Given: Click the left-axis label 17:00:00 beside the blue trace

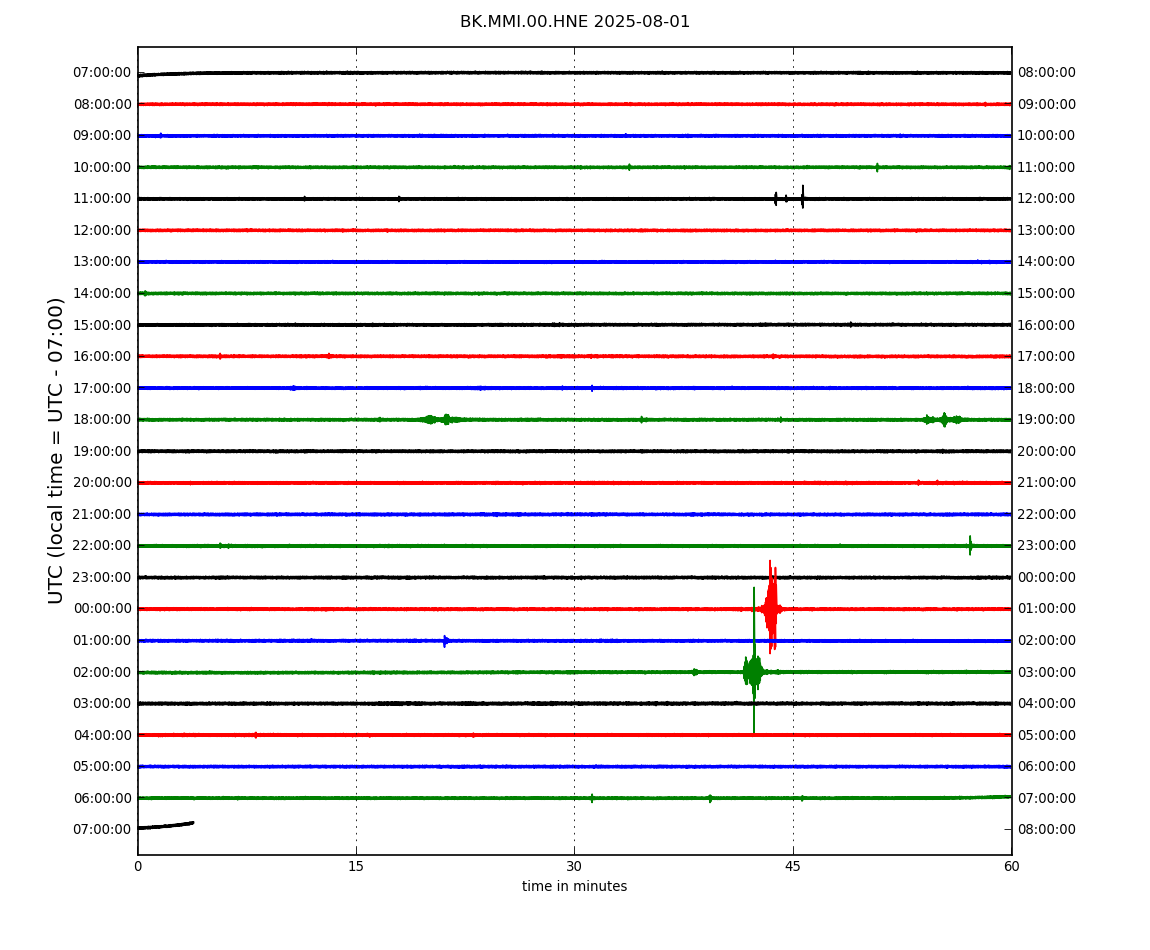Looking at the screenshot, I should pos(103,388).
